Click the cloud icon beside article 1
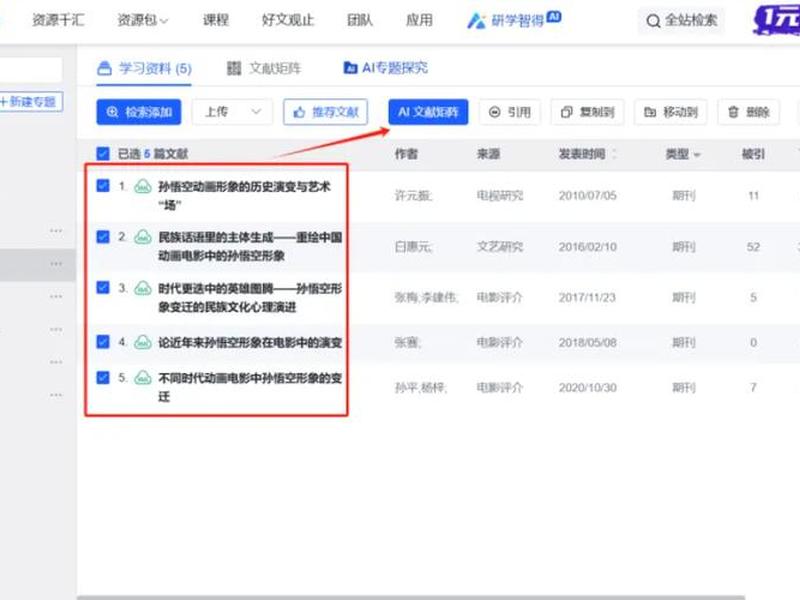The height and width of the screenshot is (600, 800). [x=142, y=187]
